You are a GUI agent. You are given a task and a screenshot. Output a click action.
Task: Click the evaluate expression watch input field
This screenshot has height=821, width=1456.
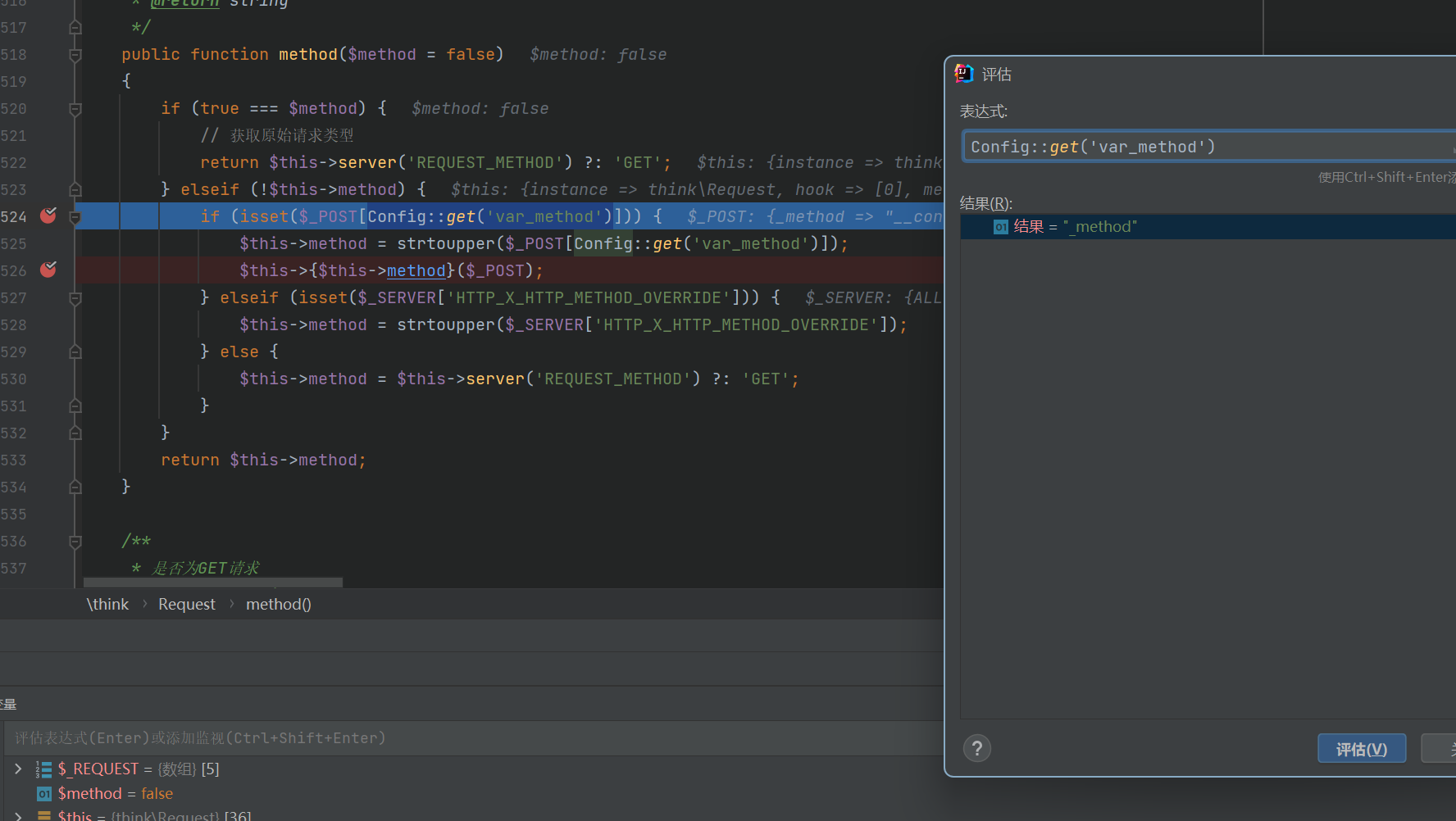tap(475, 738)
